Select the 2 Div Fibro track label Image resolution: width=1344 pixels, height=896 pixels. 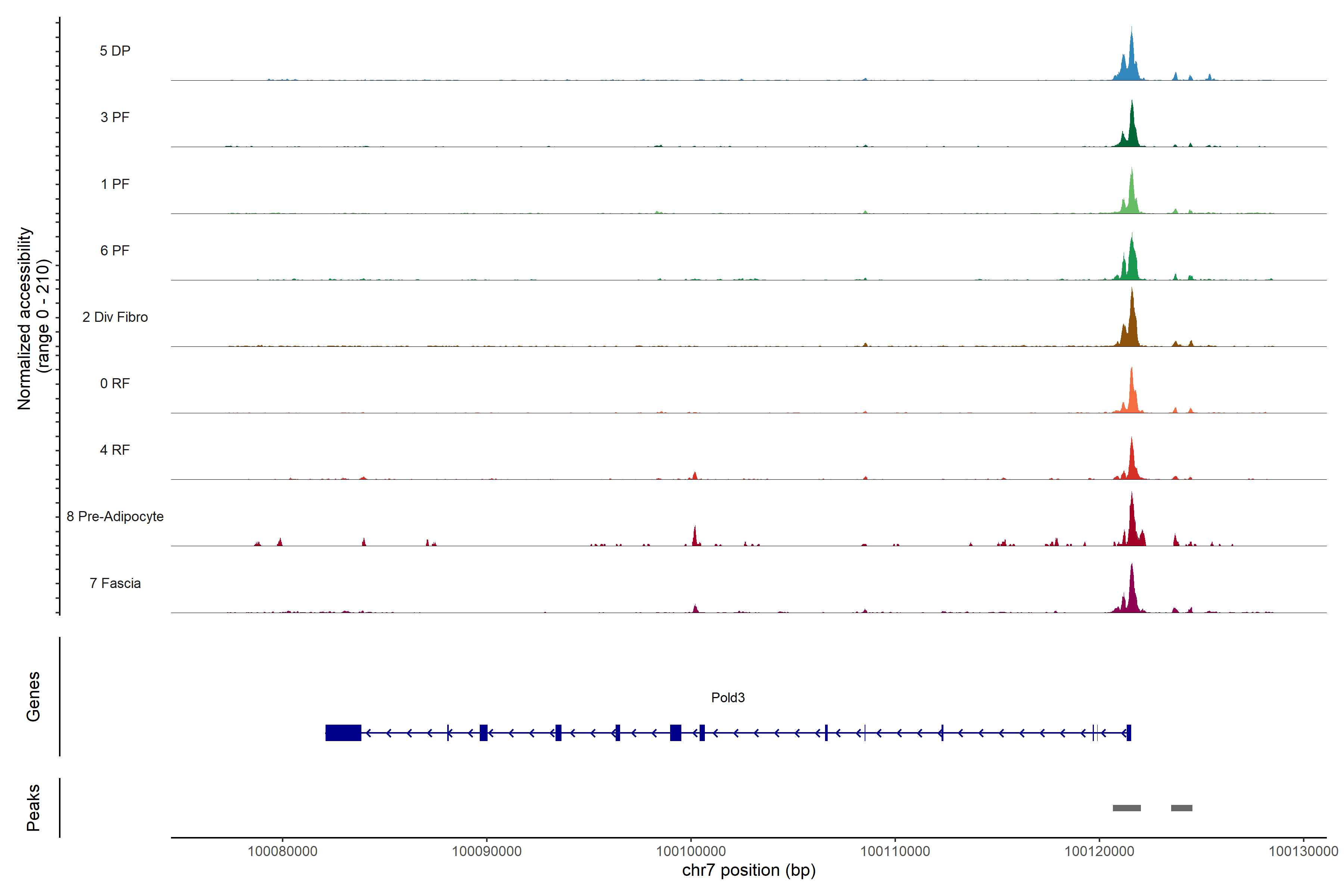(x=115, y=317)
